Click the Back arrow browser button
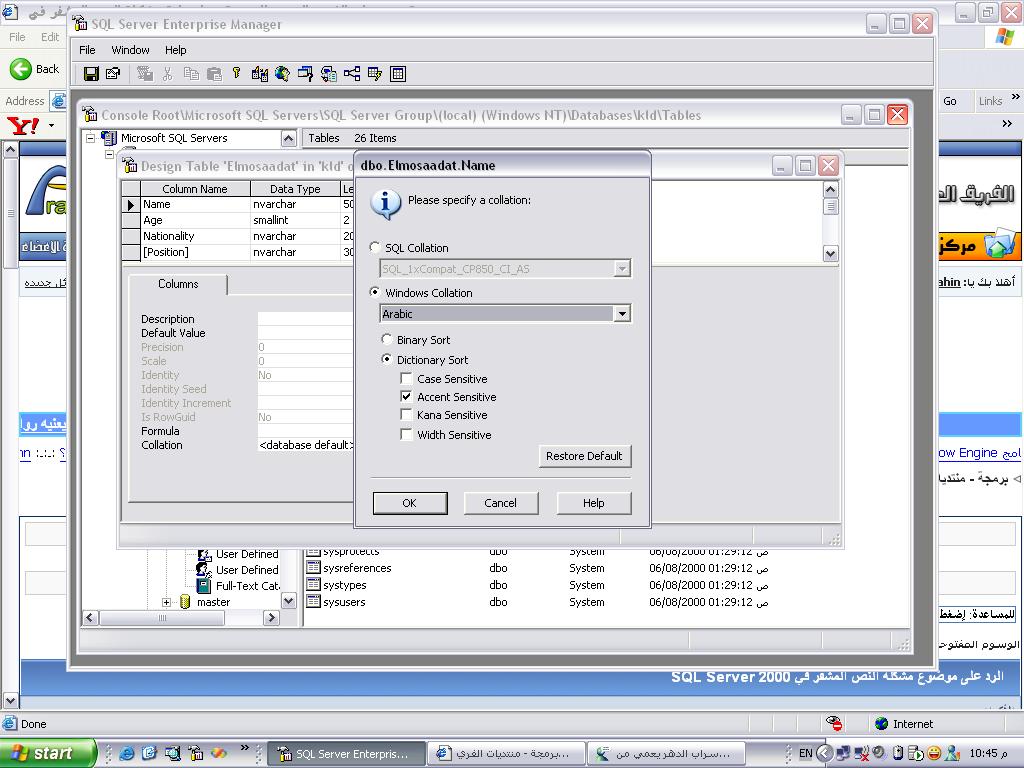This screenshot has height=768, width=1024. point(34,69)
